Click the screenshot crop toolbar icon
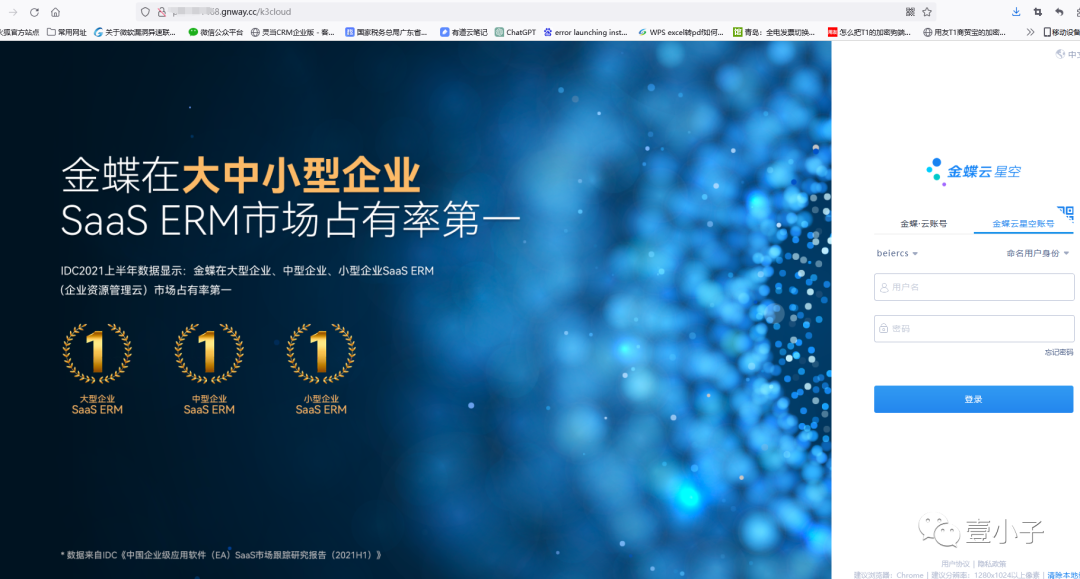Viewport: 1080px width, 579px height. (x=1037, y=12)
